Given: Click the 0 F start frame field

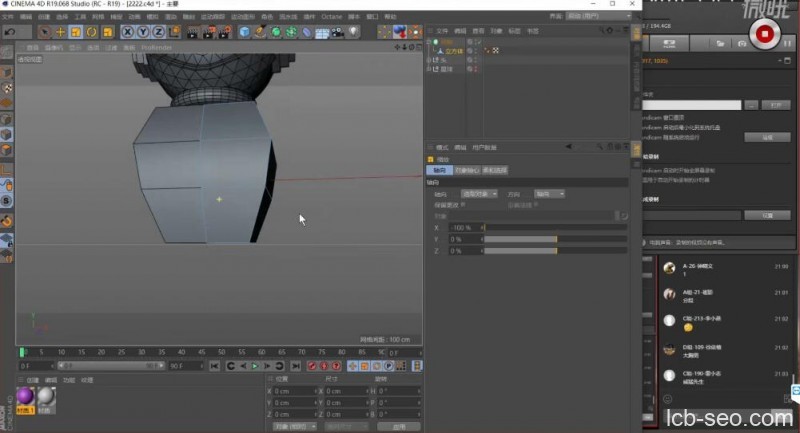Looking at the screenshot, I should tap(36, 366).
